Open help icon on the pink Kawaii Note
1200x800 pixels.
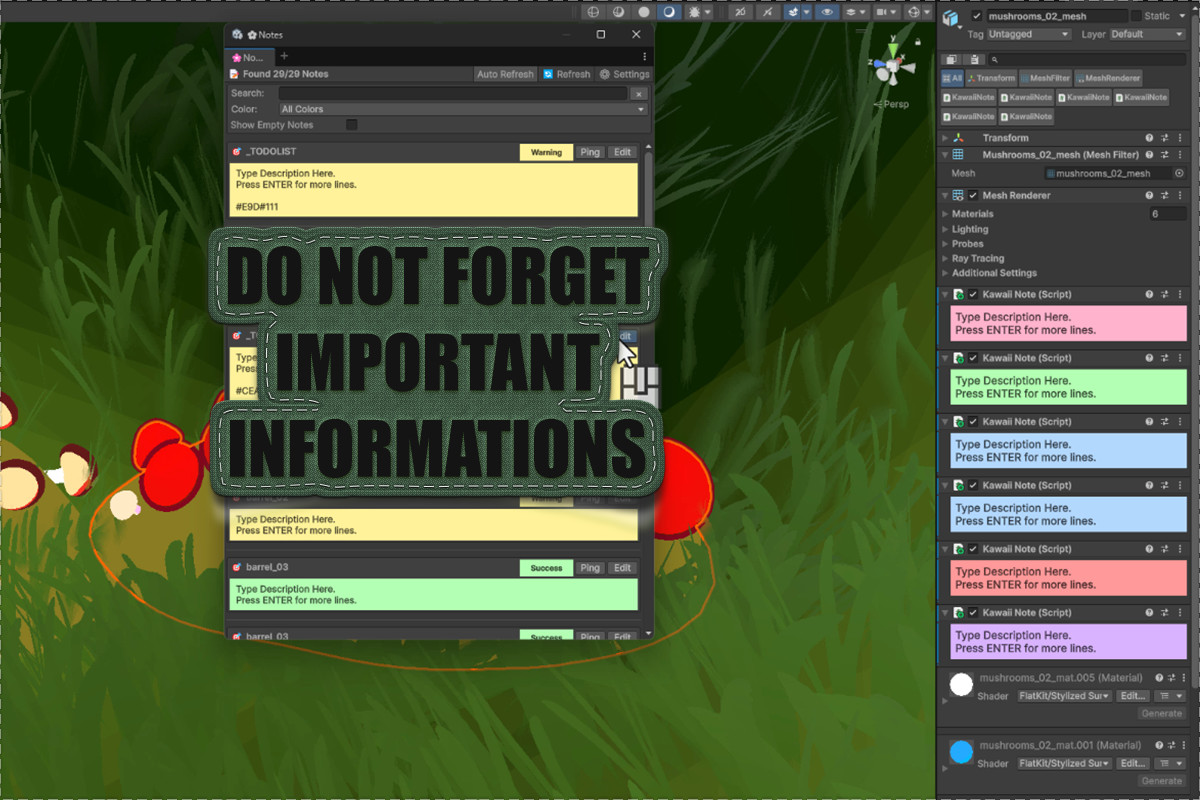(x=1149, y=295)
